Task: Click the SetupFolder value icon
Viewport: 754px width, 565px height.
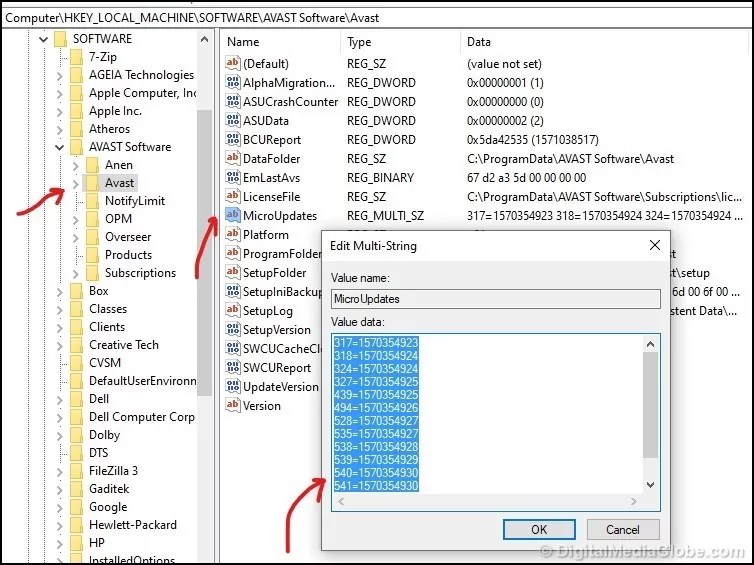Action: [x=233, y=272]
